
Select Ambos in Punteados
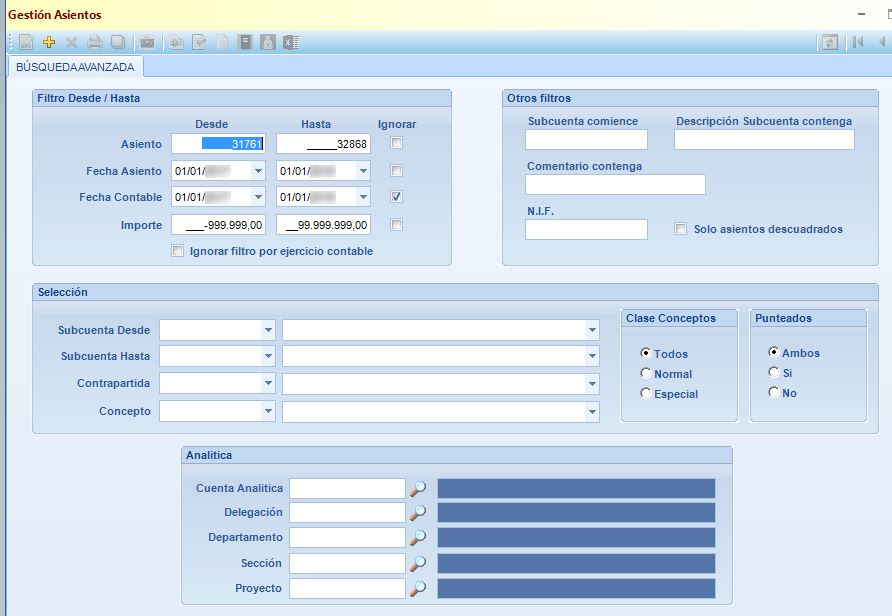[773, 352]
